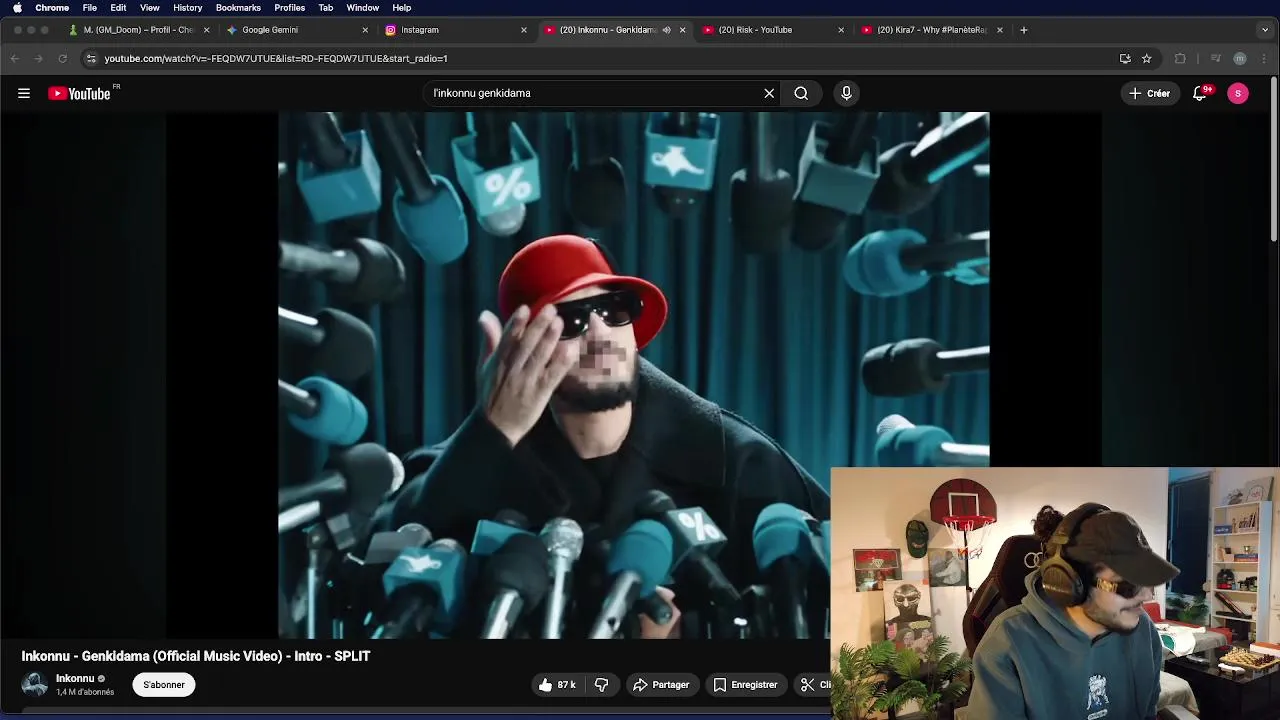The image size is (1280, 720).
Task: Click the 1,4 M d'abonnés subscriber count
Action: (85, 692)
